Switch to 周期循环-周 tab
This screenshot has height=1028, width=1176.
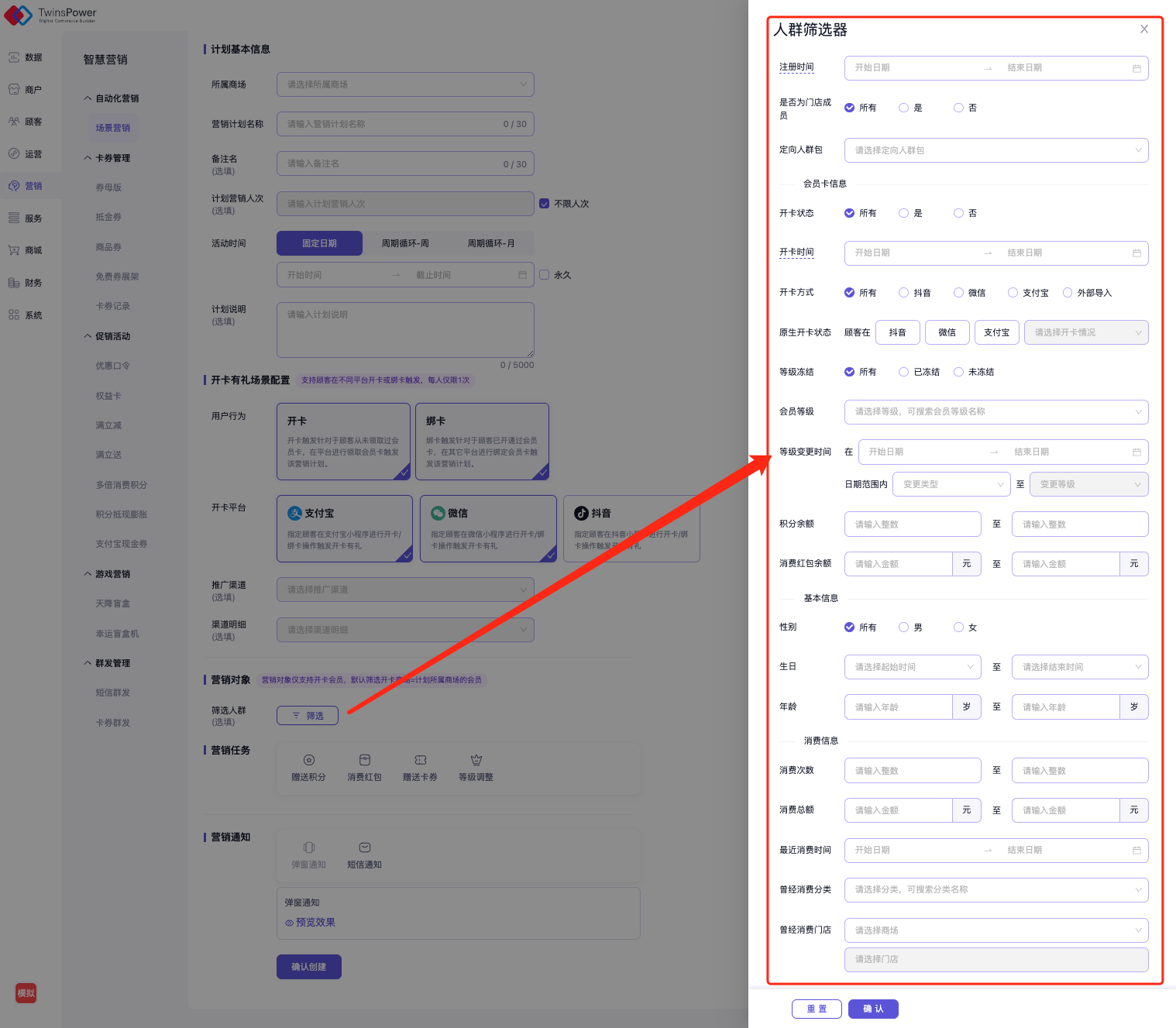coord(405,243)
